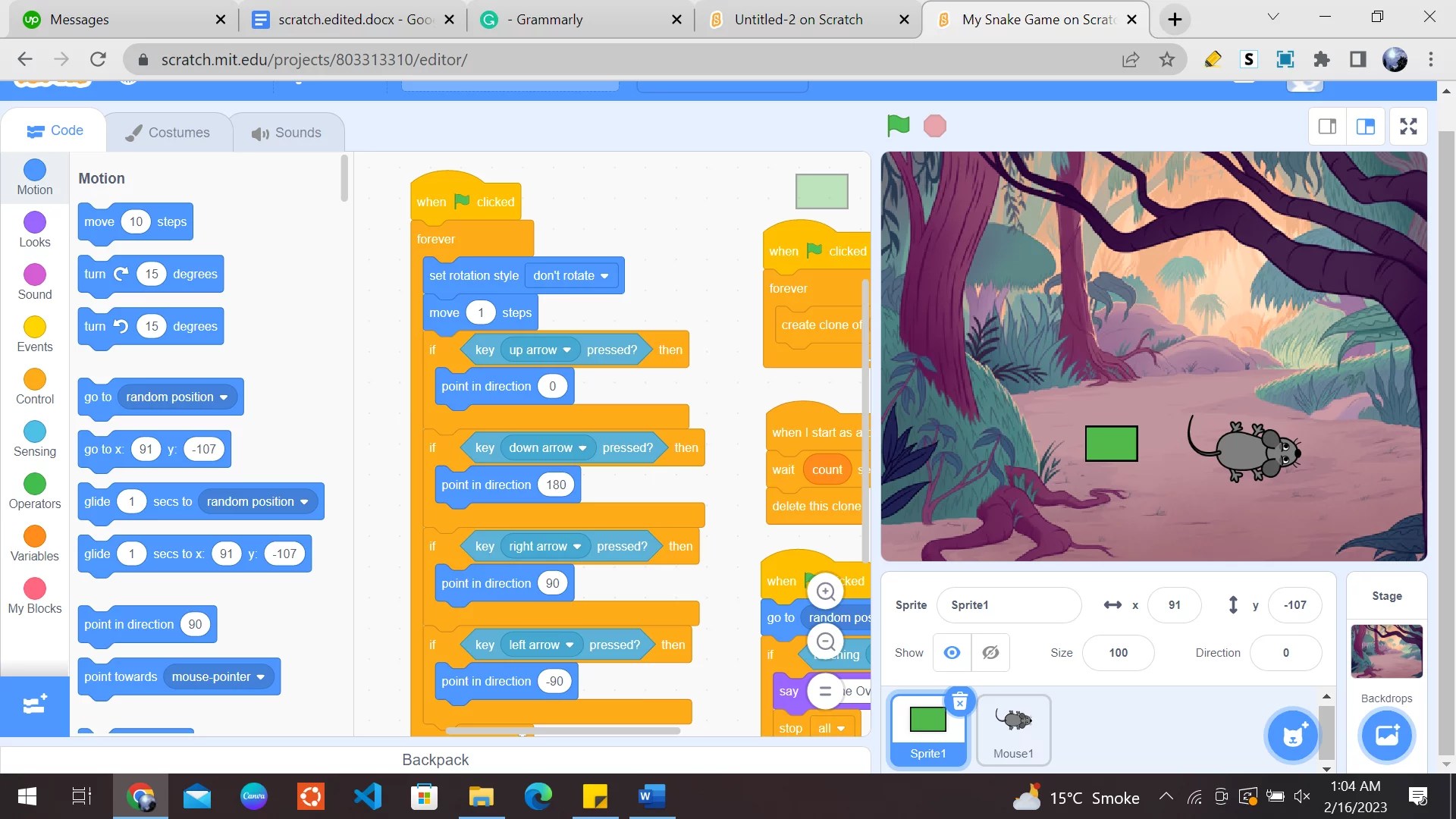Open the up arrow key dropdown

[x=540, y=350]
